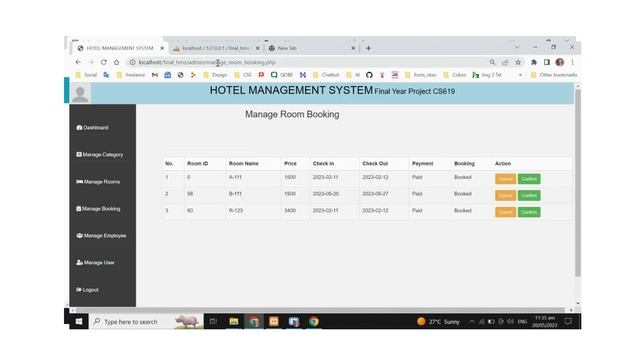
Task: Close the localhost / 127.0.0.1 tab
Action: click(258, 48)
